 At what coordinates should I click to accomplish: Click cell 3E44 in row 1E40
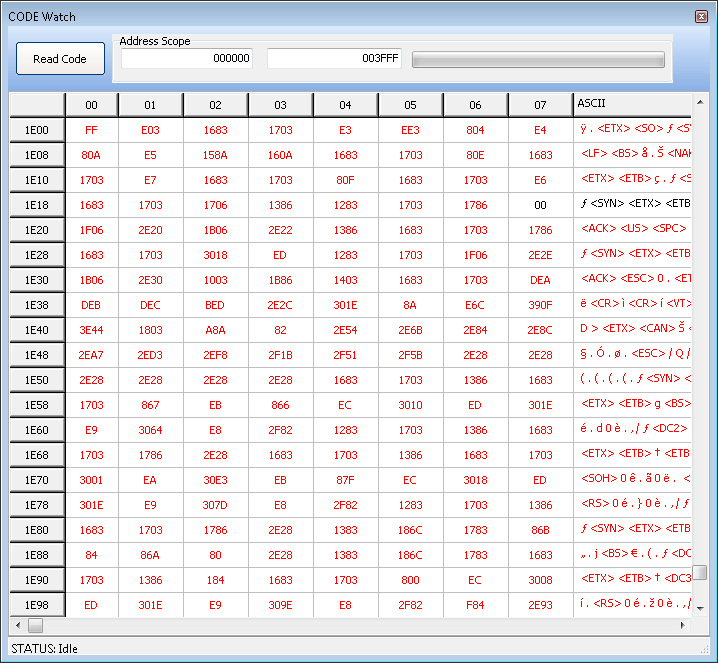pos(92,330)
